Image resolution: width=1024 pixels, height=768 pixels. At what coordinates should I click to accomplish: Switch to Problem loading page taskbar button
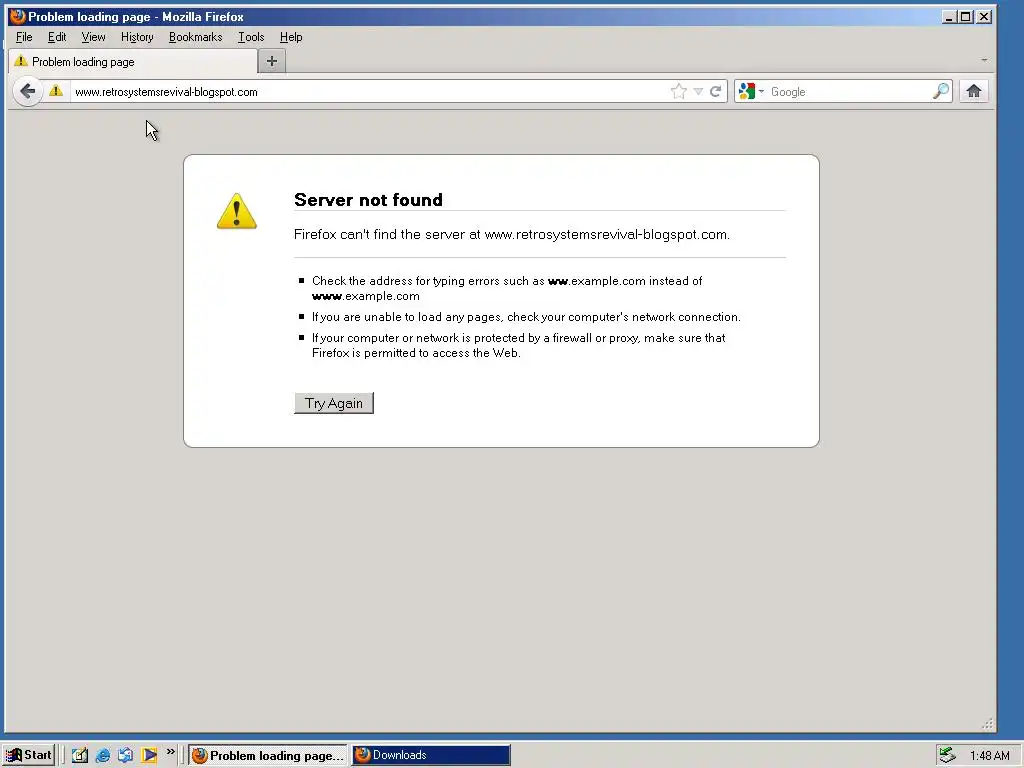268,755
